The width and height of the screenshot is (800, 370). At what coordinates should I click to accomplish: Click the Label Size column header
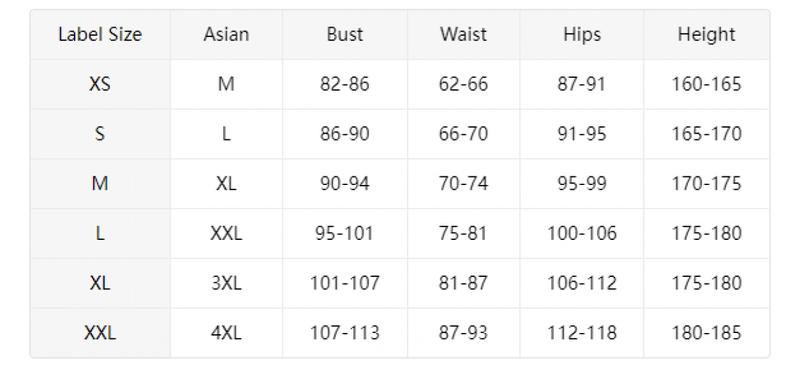(100, 35)
